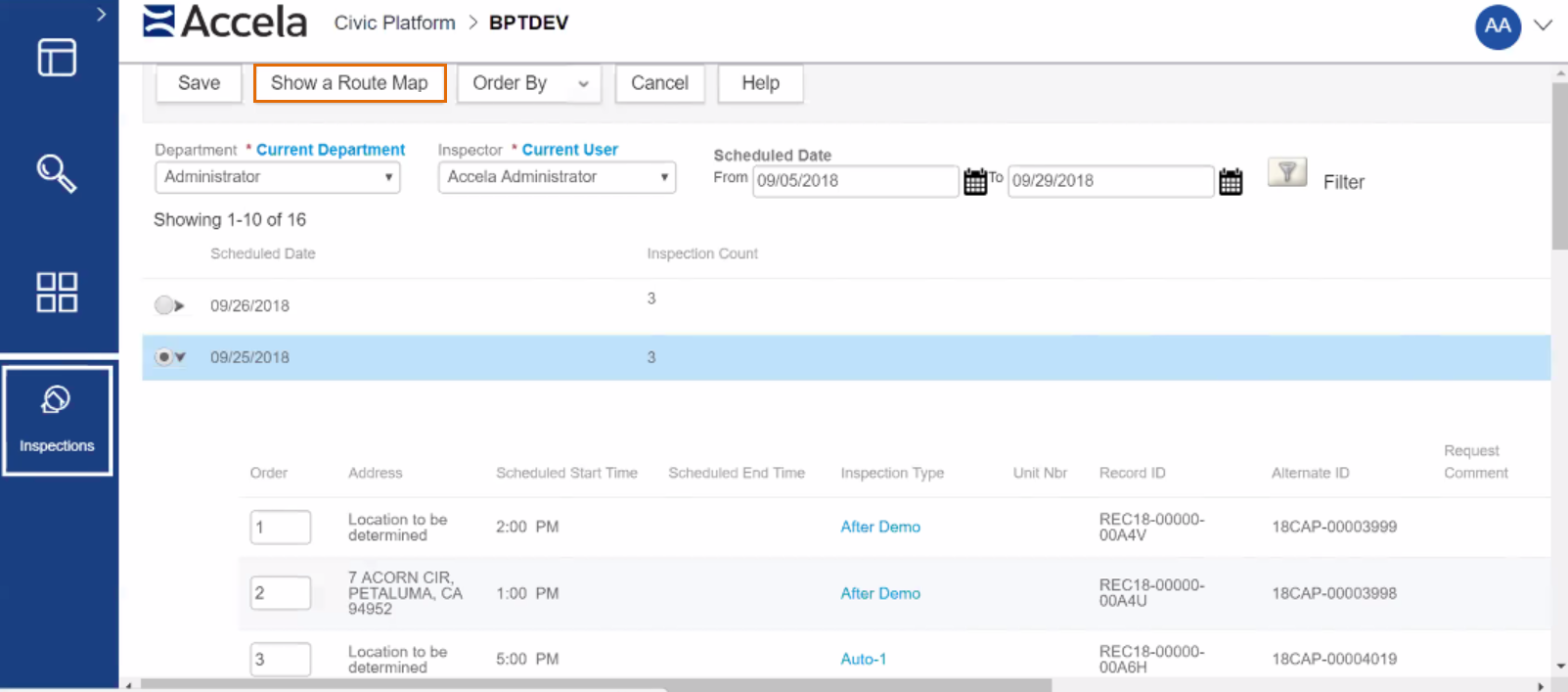Open the apps grid icon in sidebar
The height and width of the screenshot is (692, 1568).
[57, 292]
